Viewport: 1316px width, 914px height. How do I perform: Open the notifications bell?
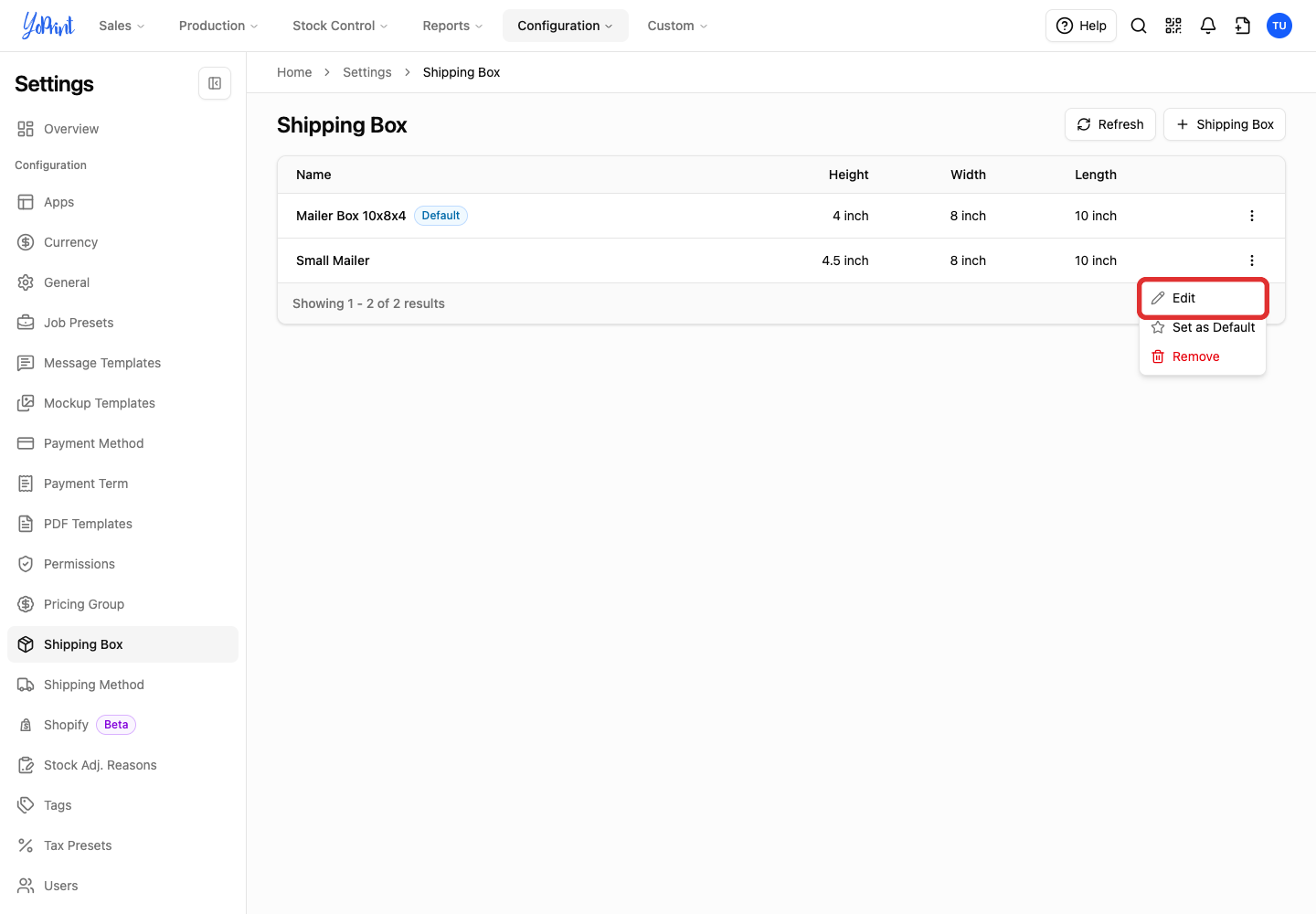(1208, 26)
